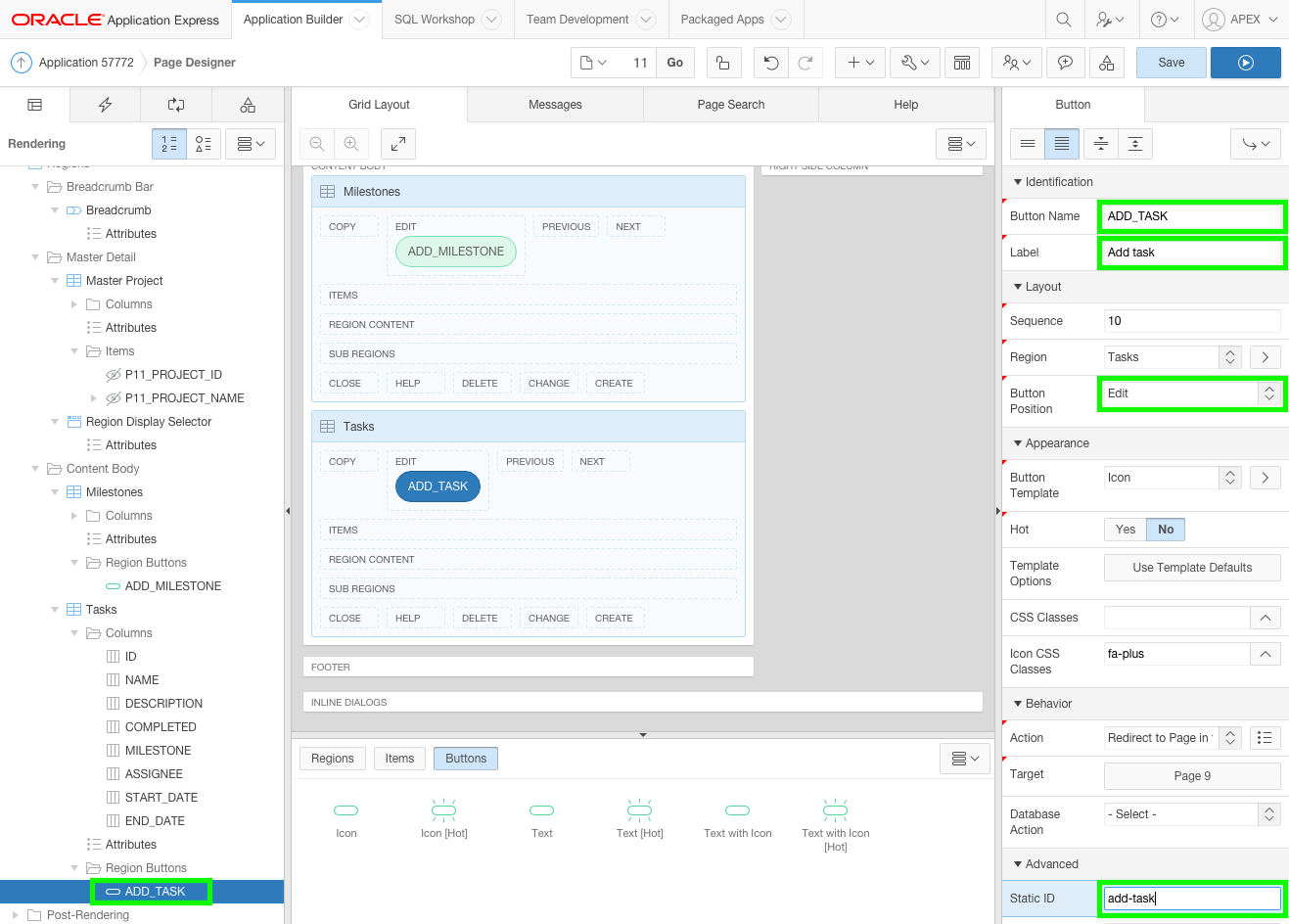Adjust Region with its stepper arrows
1289x924 pixels.
[1229, 356]
